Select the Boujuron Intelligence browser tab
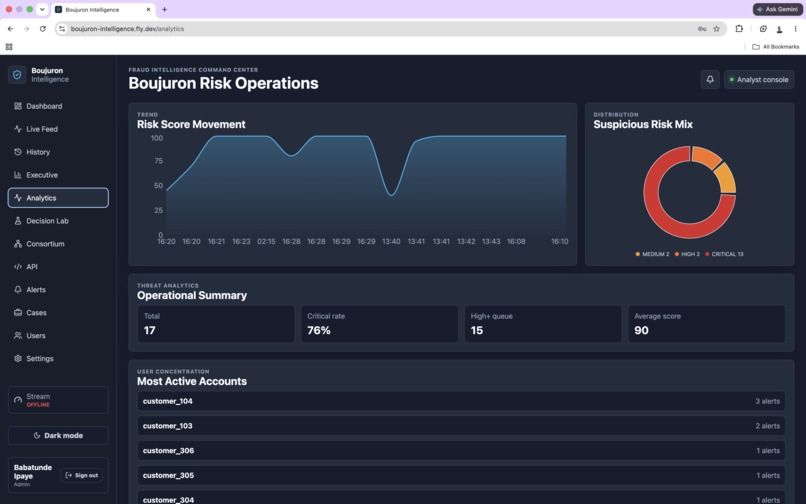 point(103,9)
